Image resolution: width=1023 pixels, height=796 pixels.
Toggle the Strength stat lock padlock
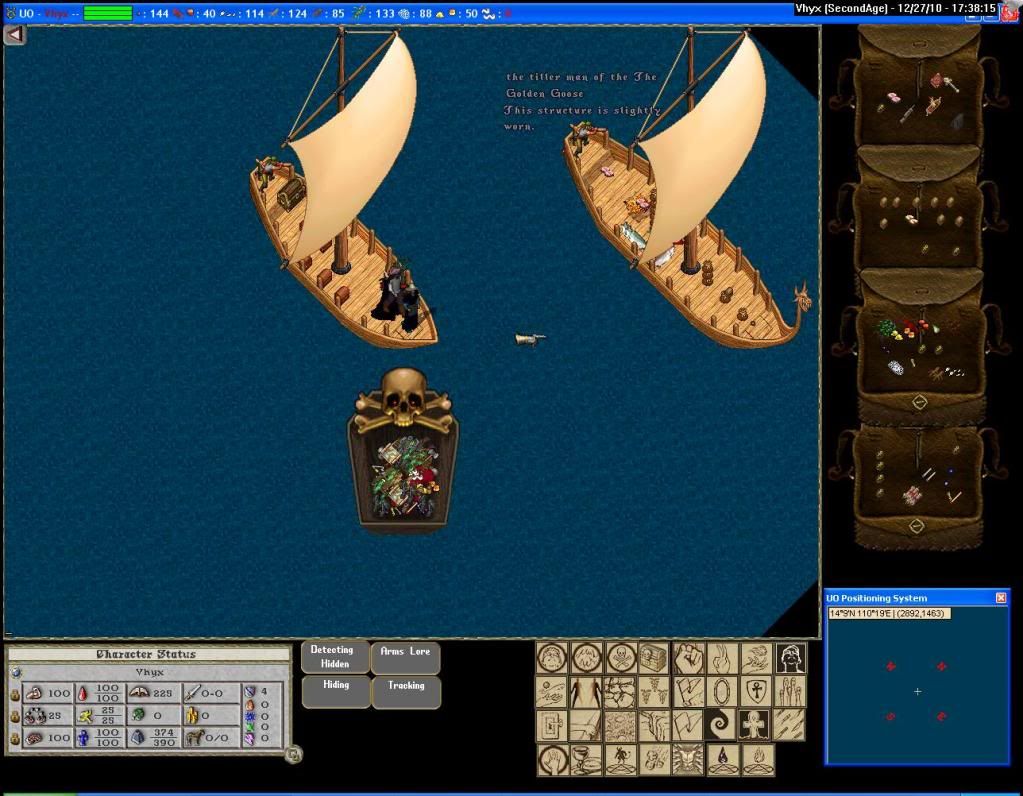(x=15, y=695)
